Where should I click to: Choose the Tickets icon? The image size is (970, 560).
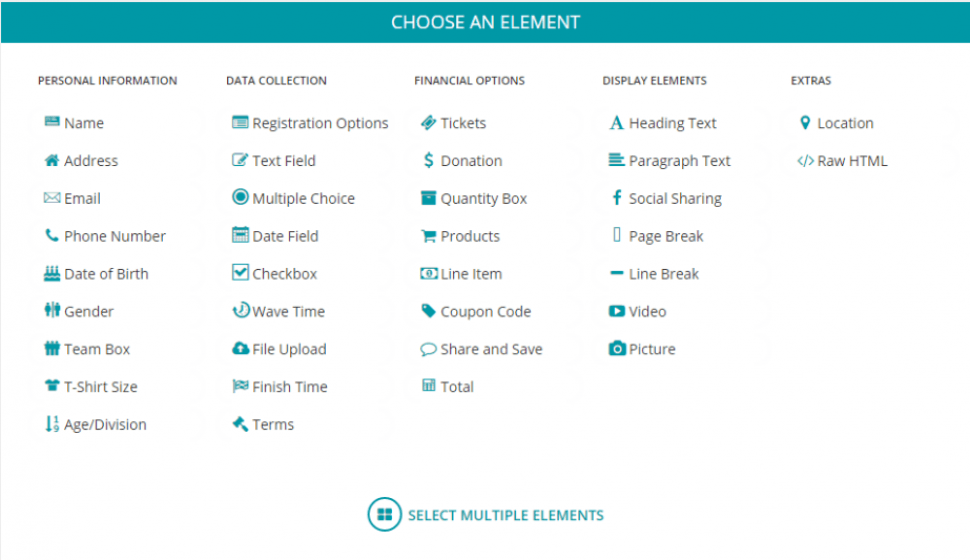point(428,123)
